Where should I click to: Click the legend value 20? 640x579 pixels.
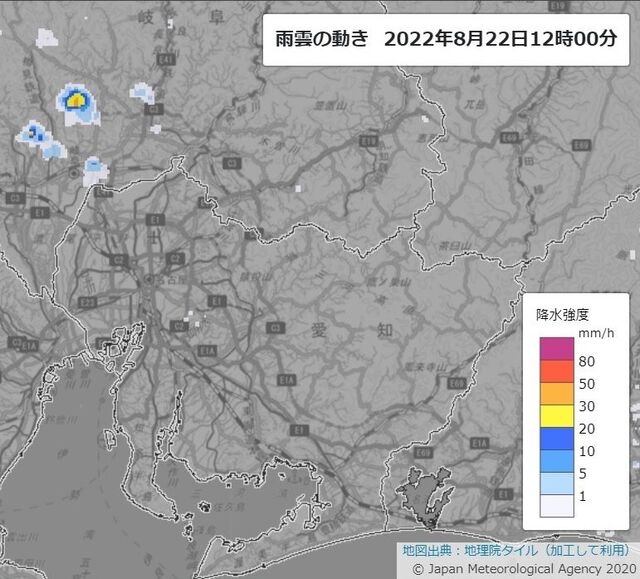tap(587, 429)
